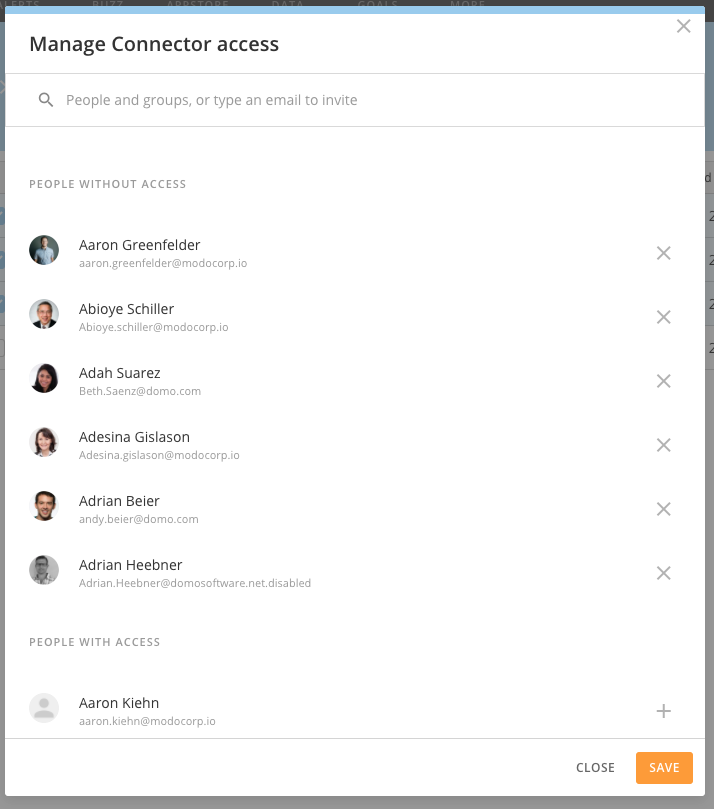Open the MORE menu

pyautogui.click(x=466, y=4)
